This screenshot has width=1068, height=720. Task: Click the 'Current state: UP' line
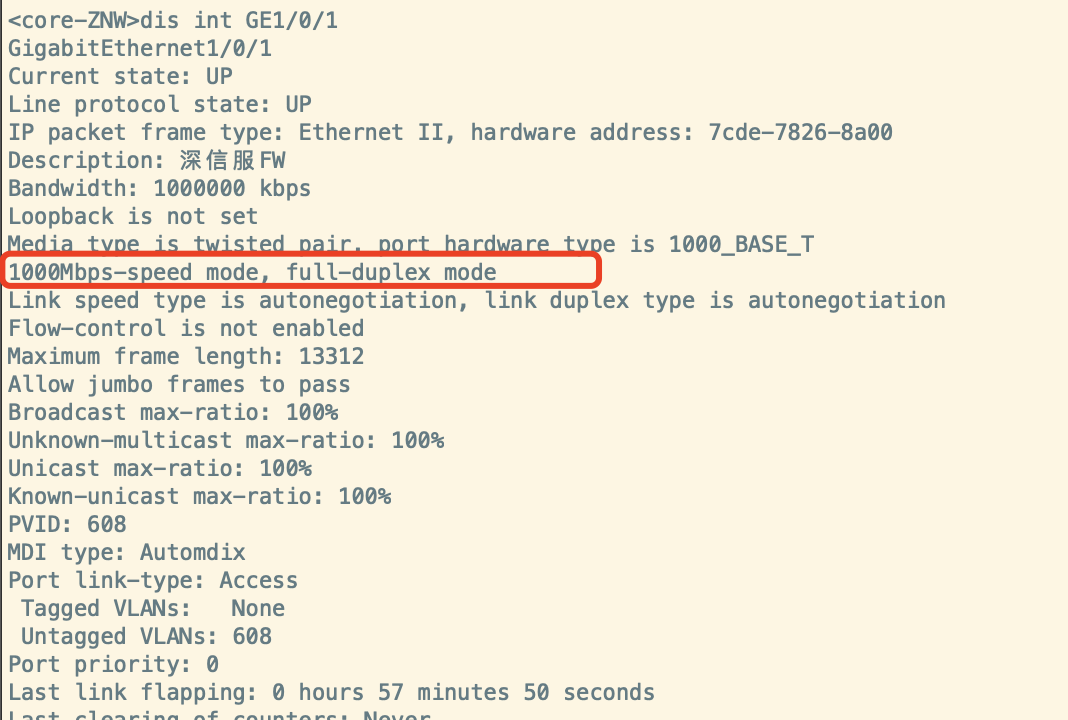120,76
